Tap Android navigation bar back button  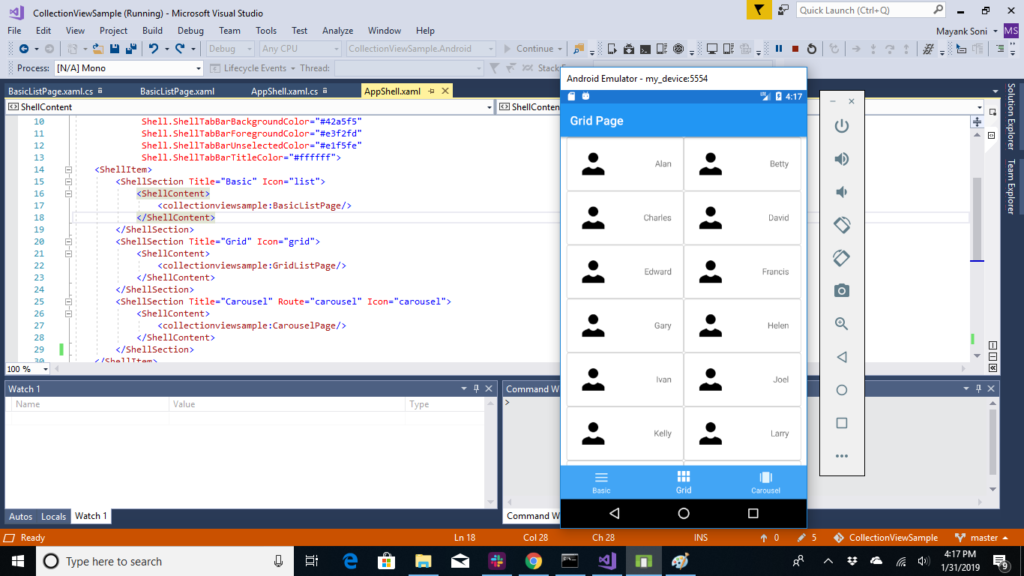point(614,513)
